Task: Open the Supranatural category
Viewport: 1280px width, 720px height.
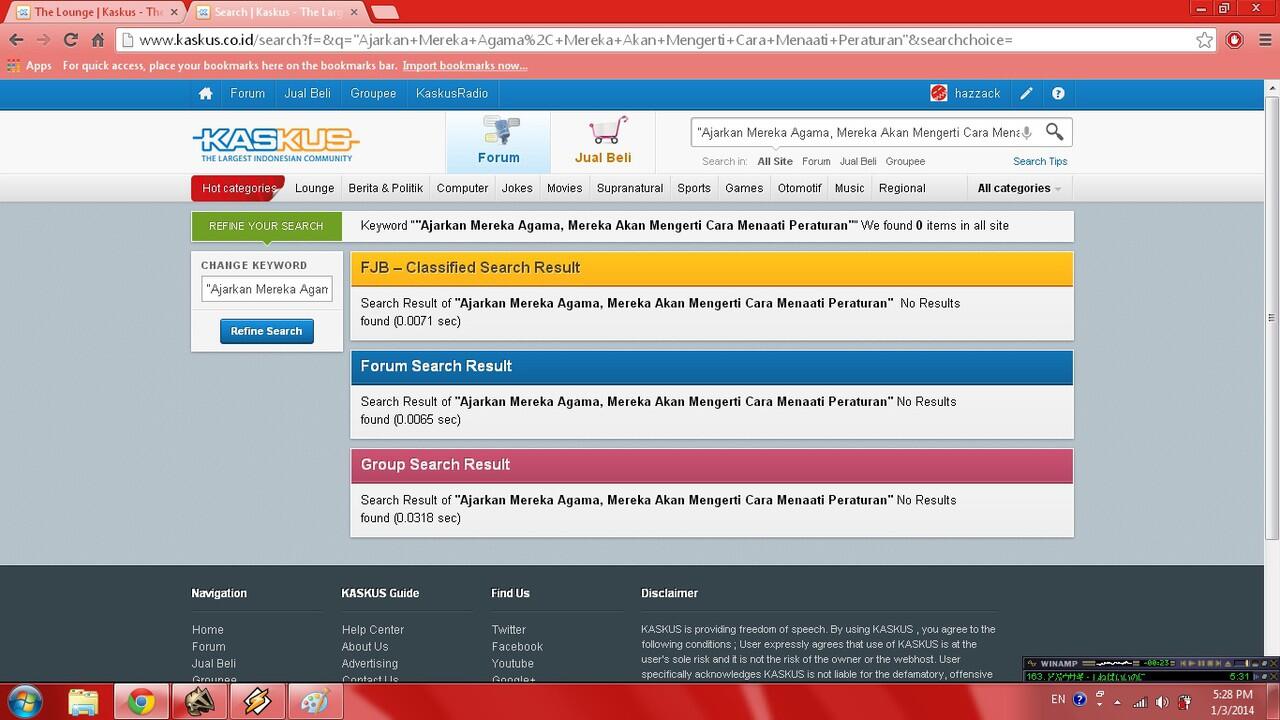Action: pos(630,188)
